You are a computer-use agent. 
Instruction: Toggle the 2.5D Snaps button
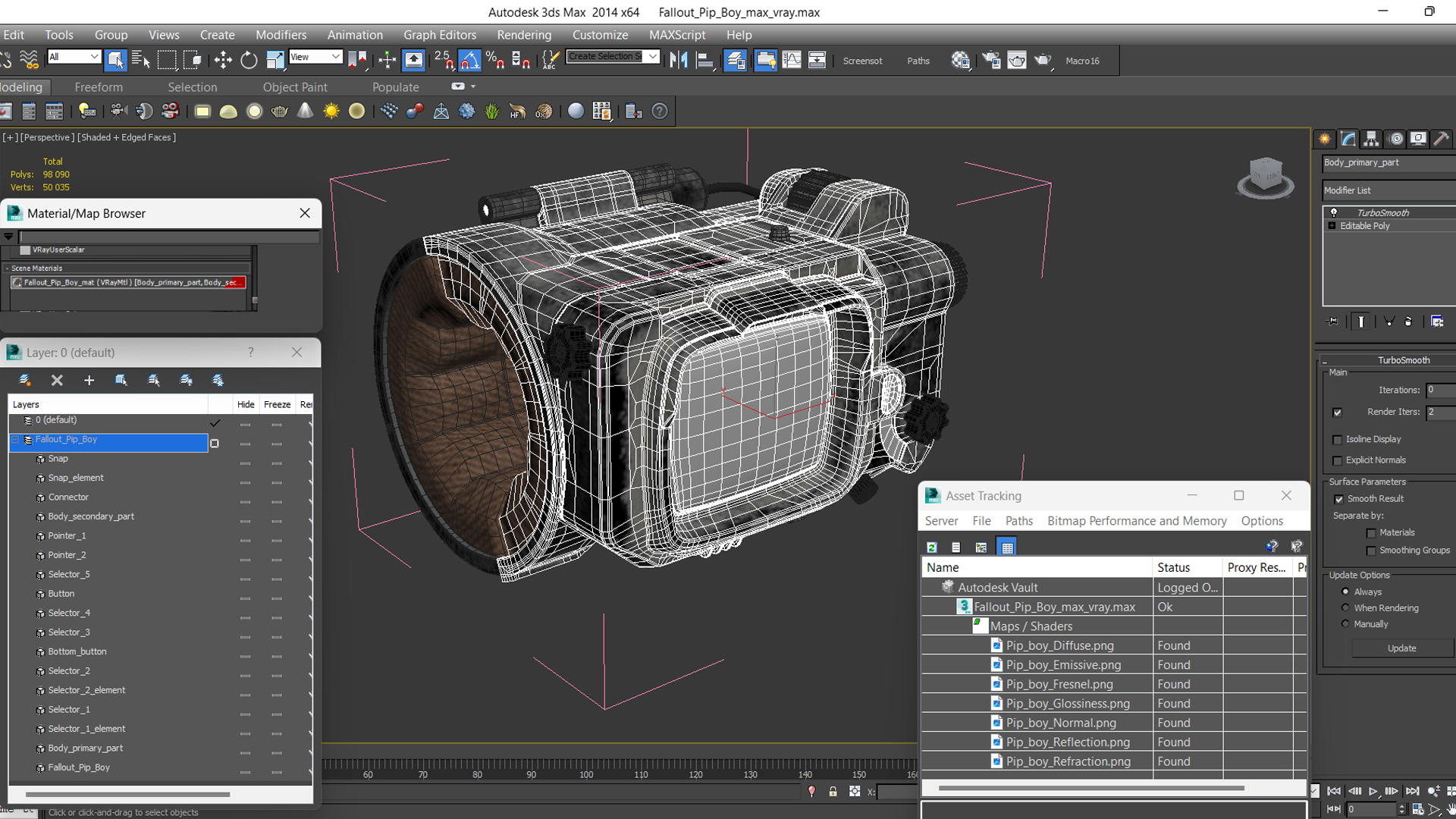pyautogui.click(x=444, y=60)
